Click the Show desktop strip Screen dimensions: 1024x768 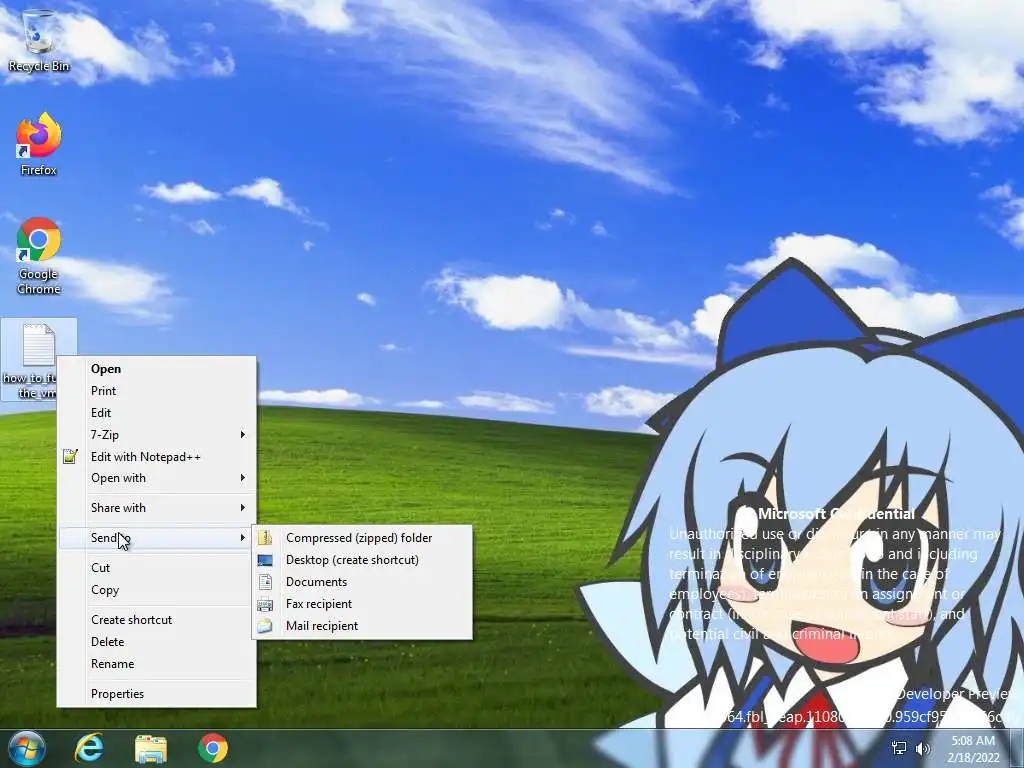(1018, 748)
